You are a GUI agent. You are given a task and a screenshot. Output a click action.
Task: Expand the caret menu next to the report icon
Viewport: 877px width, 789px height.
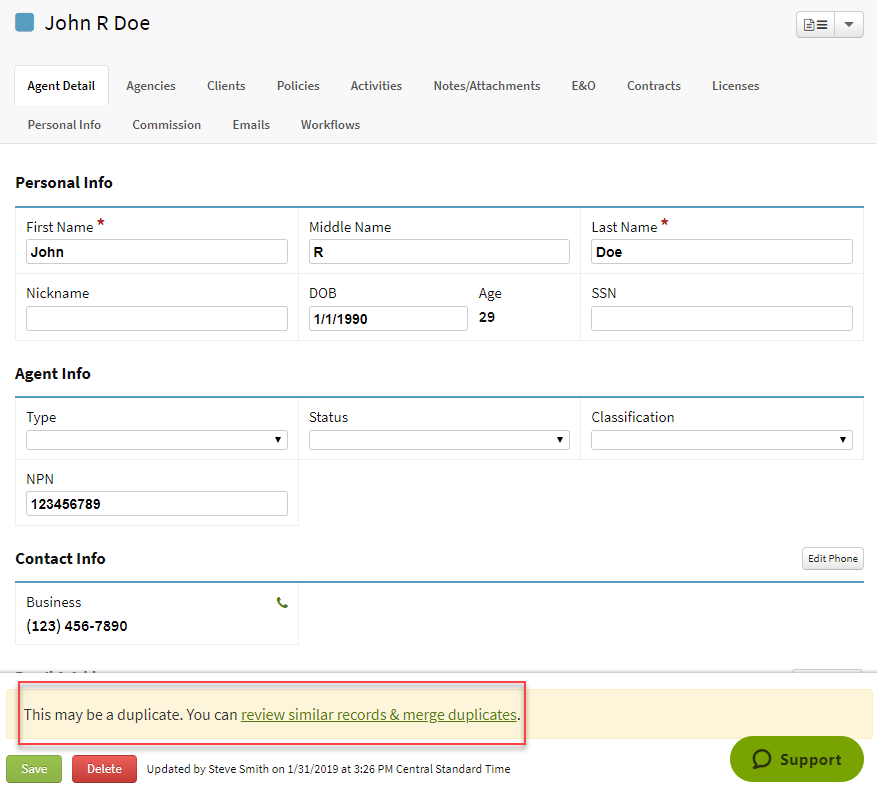pos(849,24)
